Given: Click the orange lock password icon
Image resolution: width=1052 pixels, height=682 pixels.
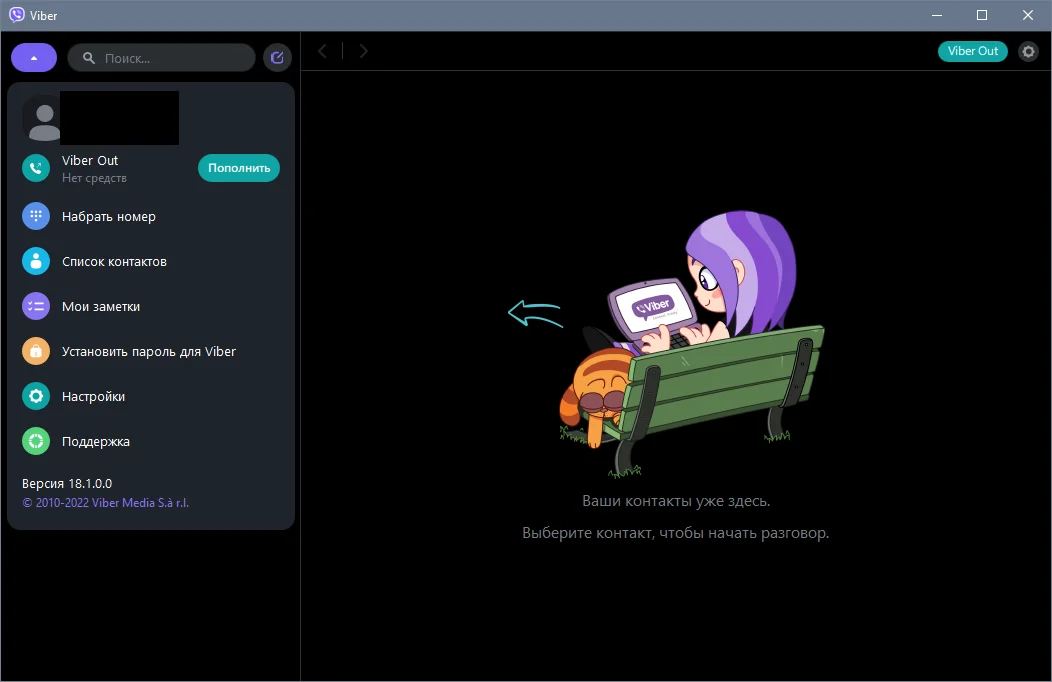Looking at the screenshot, I should (36, 351).
